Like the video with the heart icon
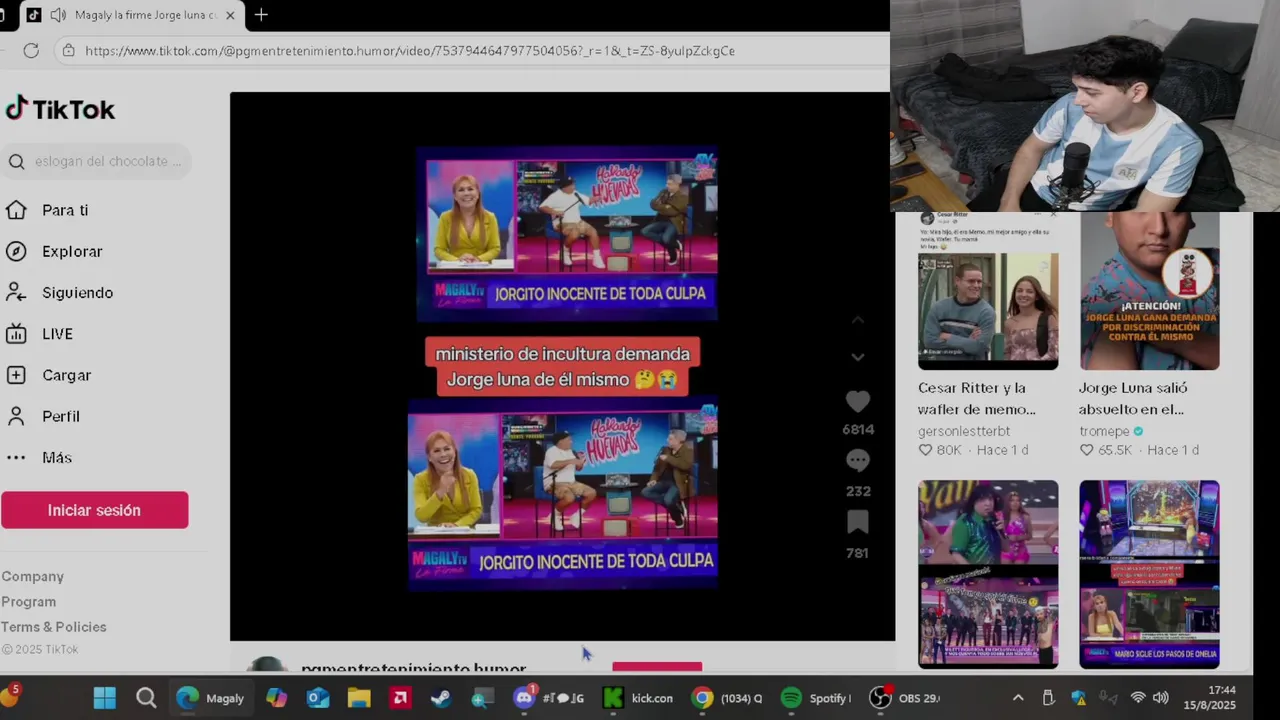 click(x=858, y=402)
